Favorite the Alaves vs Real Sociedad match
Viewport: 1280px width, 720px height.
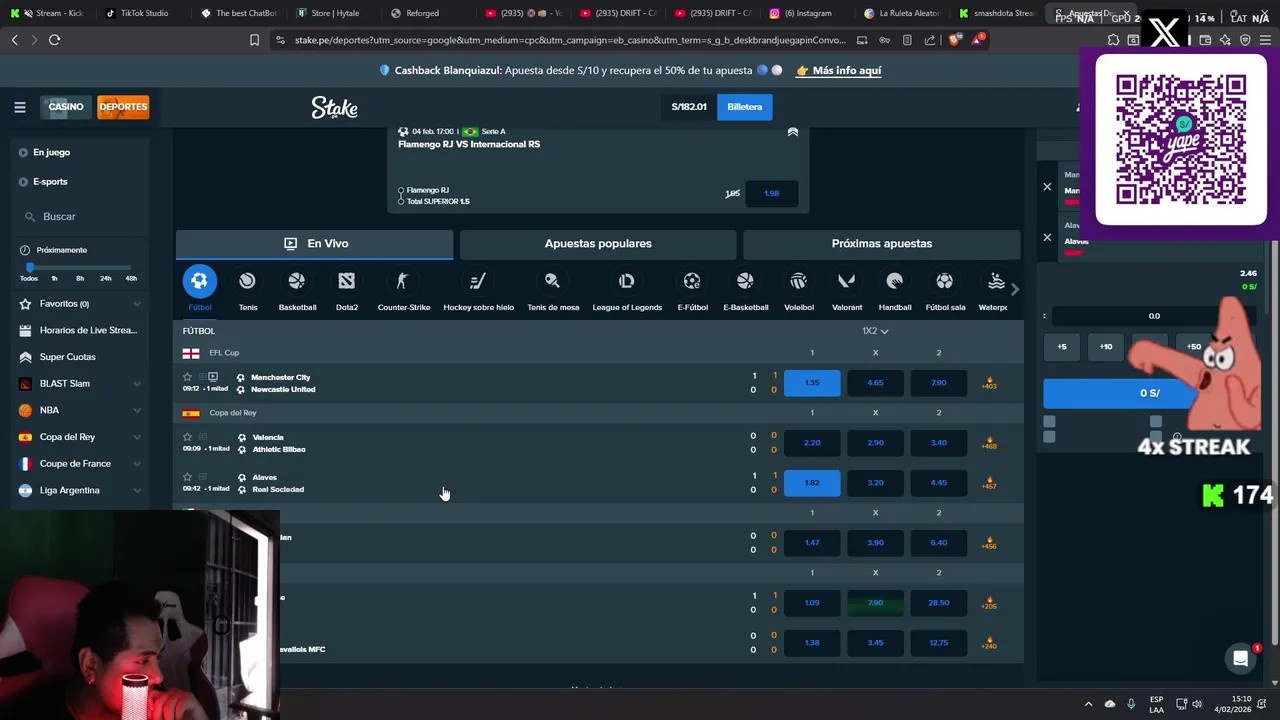(x=187, y=477)
